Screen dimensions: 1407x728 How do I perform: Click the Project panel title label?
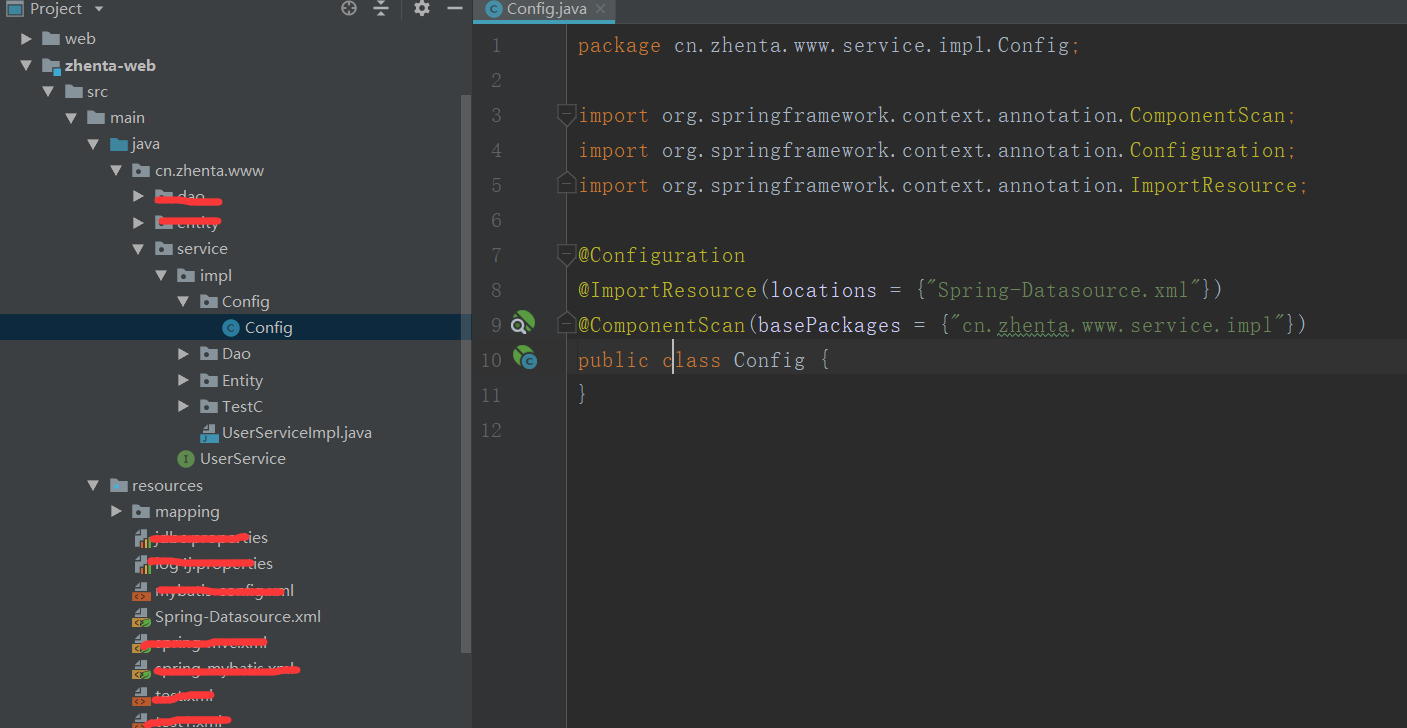[x=56, y=9]
